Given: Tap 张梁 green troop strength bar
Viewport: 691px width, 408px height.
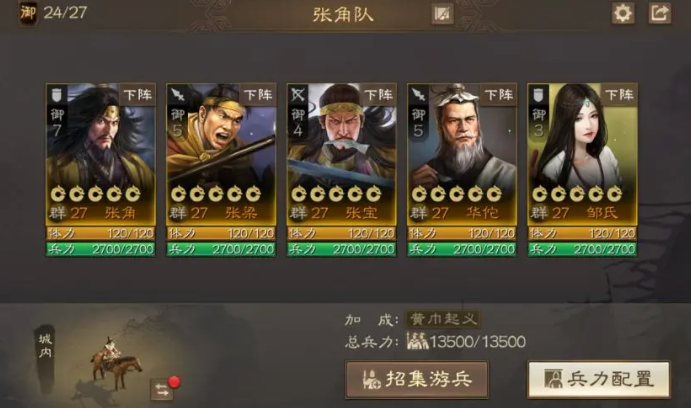Looking at the screenshot, I should coord(221,249).
